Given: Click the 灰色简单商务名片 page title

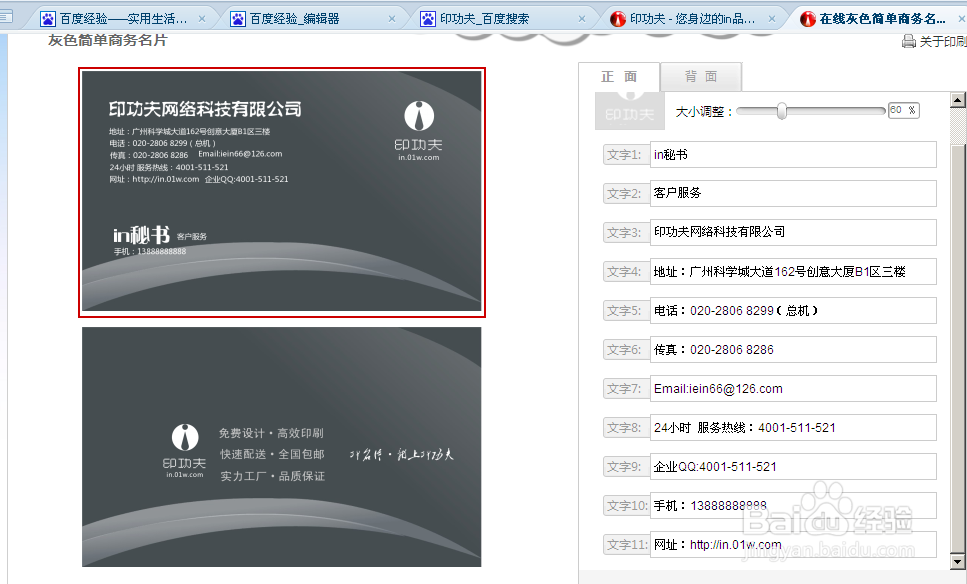Looking at the screenshot, I should [x=108, y=40].
